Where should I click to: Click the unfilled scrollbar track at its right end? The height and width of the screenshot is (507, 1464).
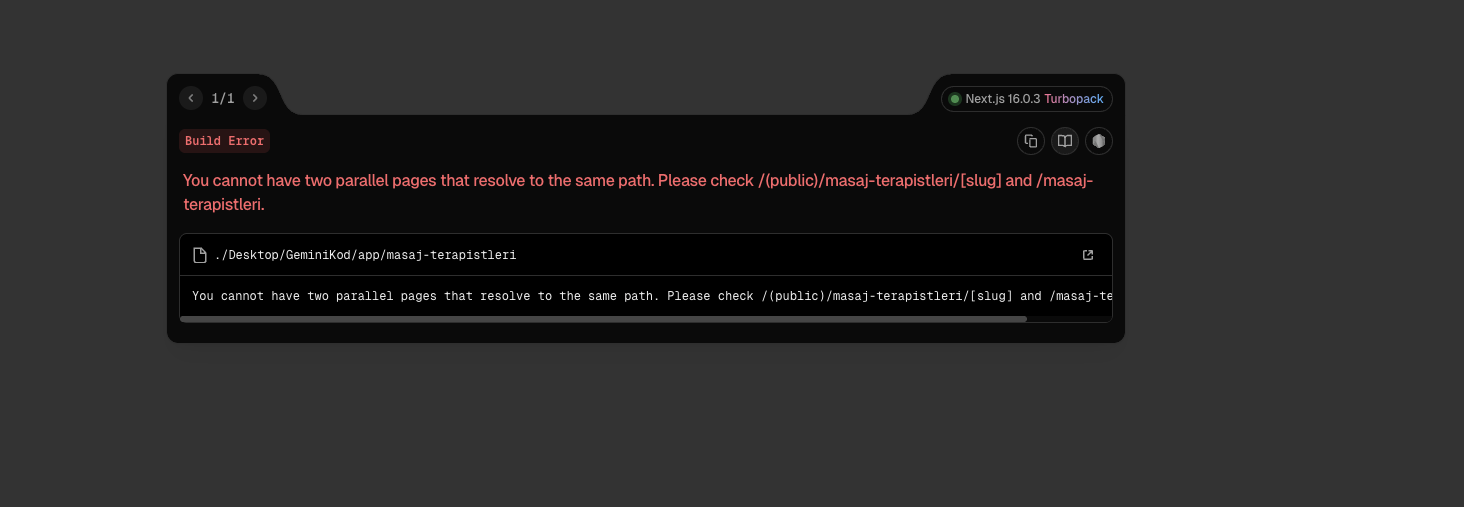pyautogui.click(x=1068, y=319)
